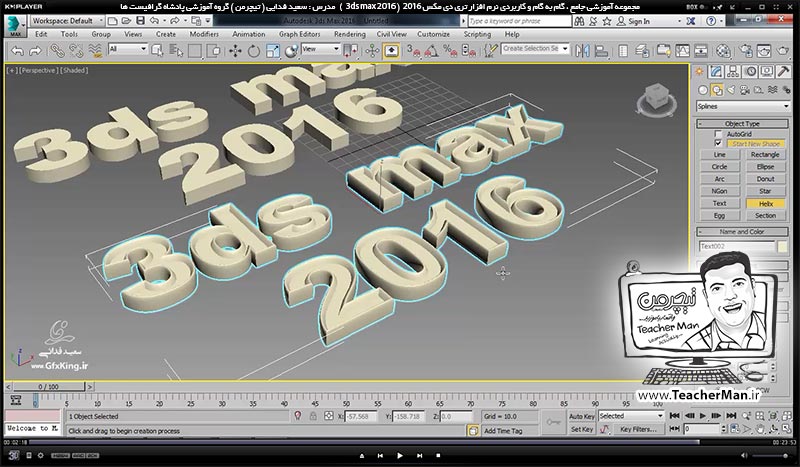
Task: Open the Modify panel tab icon
Action: (716, 72)
